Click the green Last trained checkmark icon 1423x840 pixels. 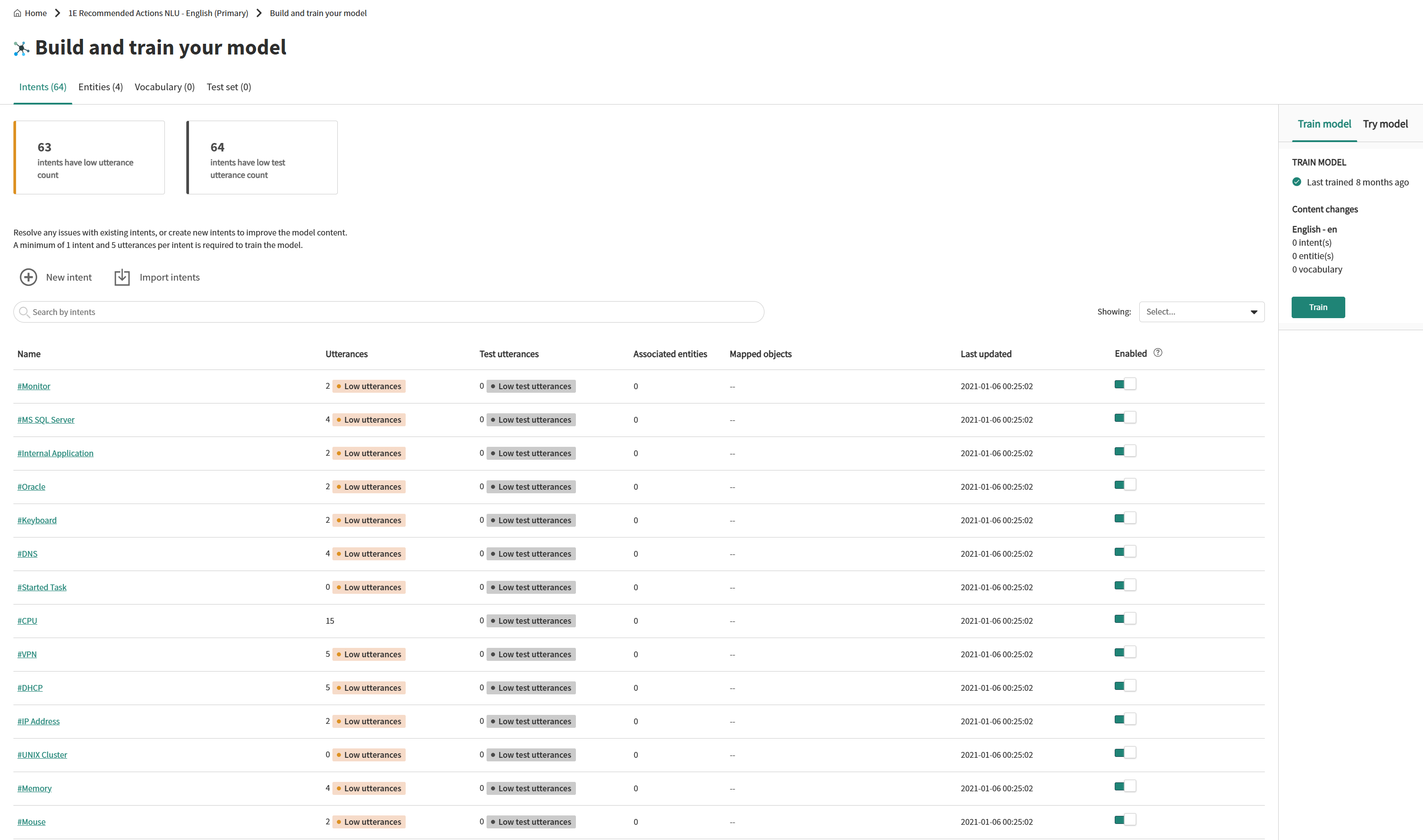[x=1297, y=182]
